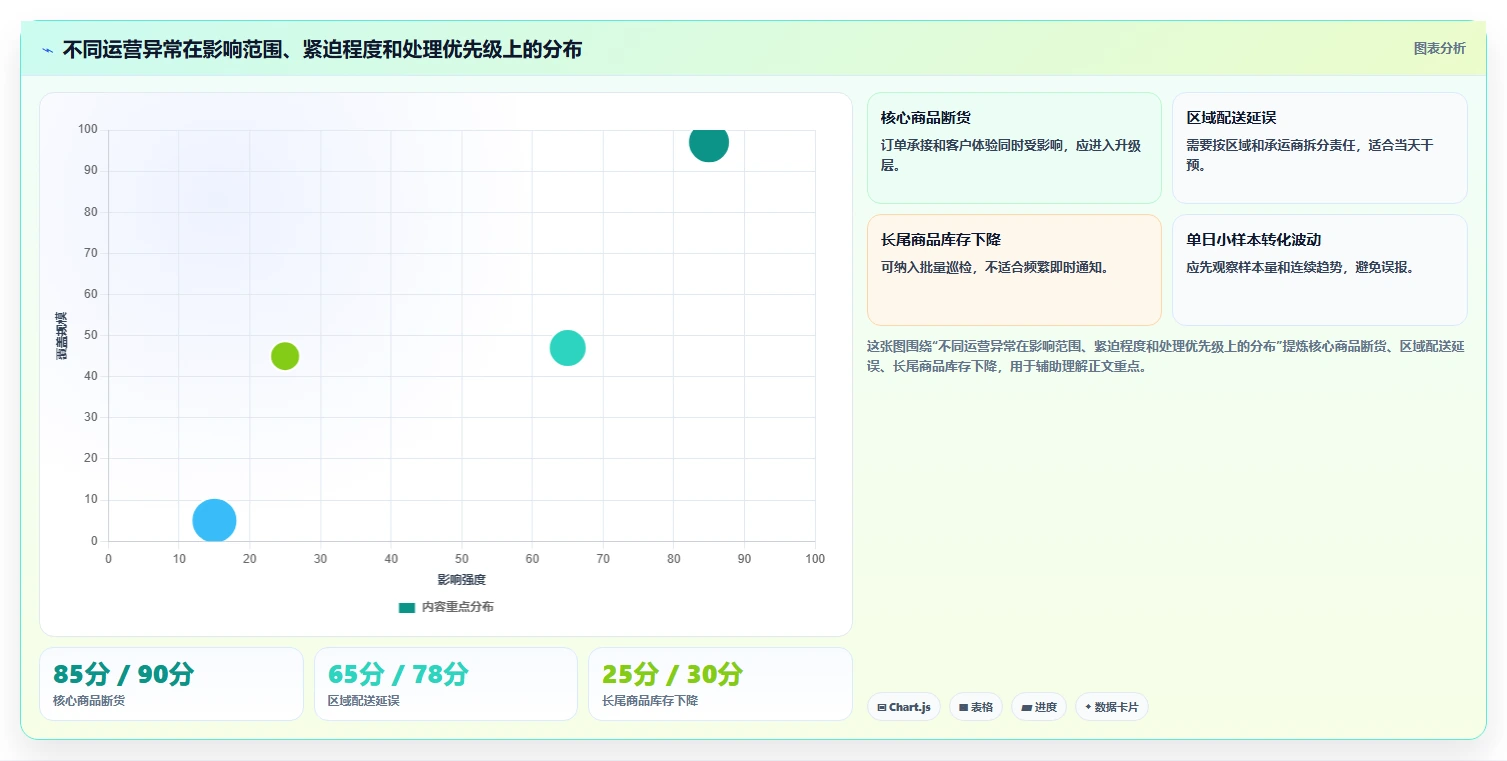Click the description 应先观察样本量和连续趋势

tap(1301, 267)
